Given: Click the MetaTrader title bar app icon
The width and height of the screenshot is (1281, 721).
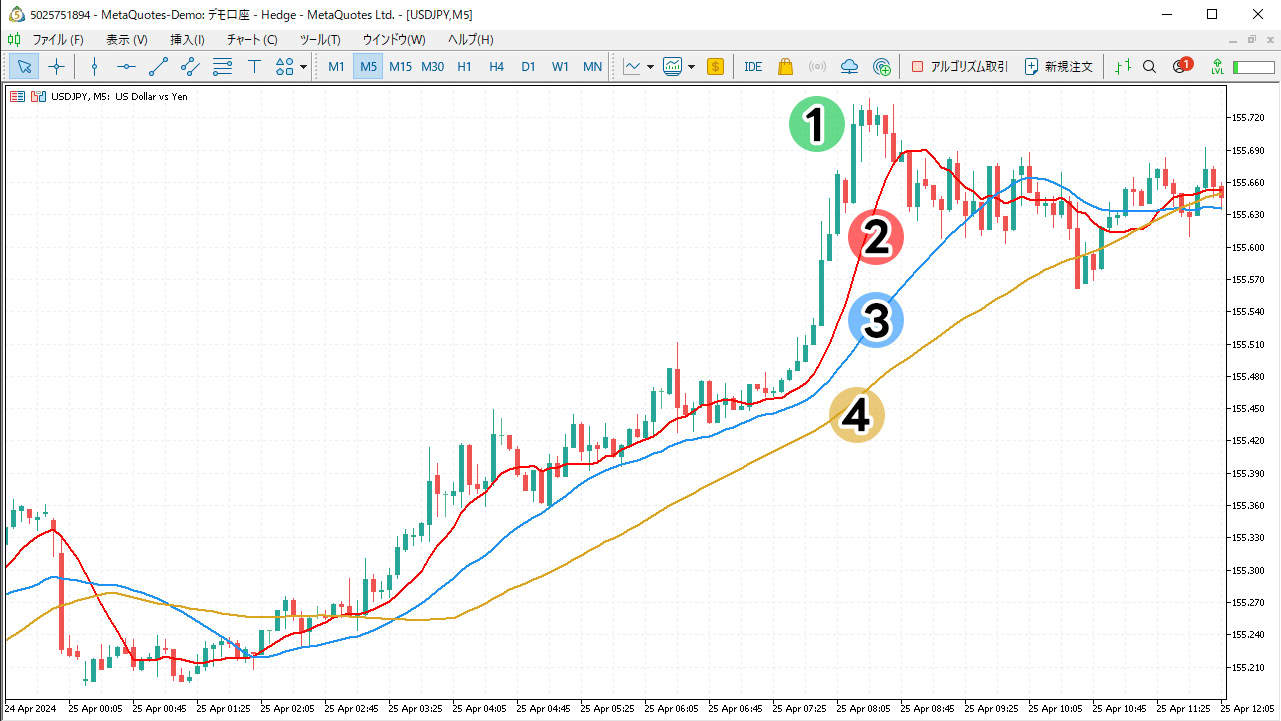Looking at the screenshot, I should 15,14.
